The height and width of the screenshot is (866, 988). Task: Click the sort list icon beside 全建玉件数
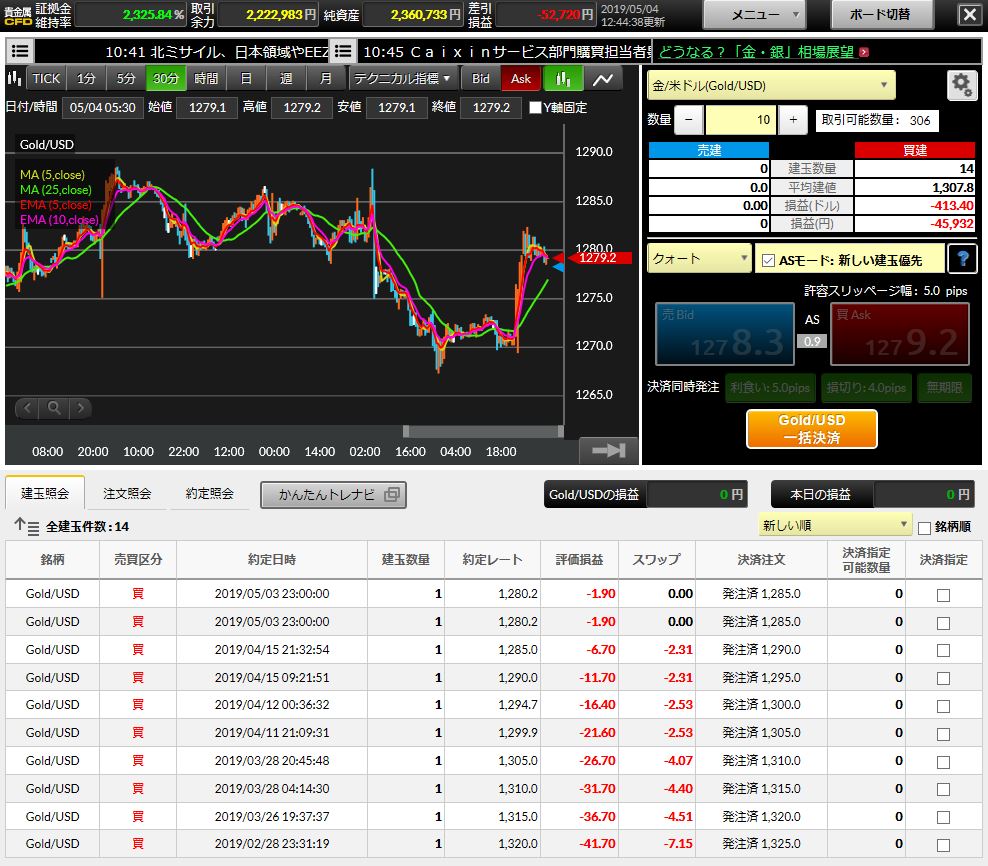(26, 526)
